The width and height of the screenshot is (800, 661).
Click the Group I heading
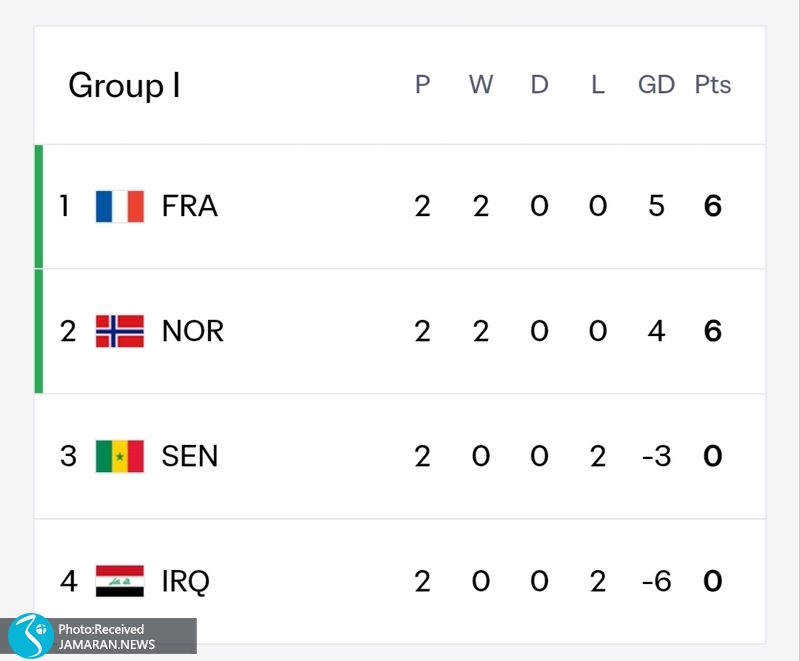point(124,85)
